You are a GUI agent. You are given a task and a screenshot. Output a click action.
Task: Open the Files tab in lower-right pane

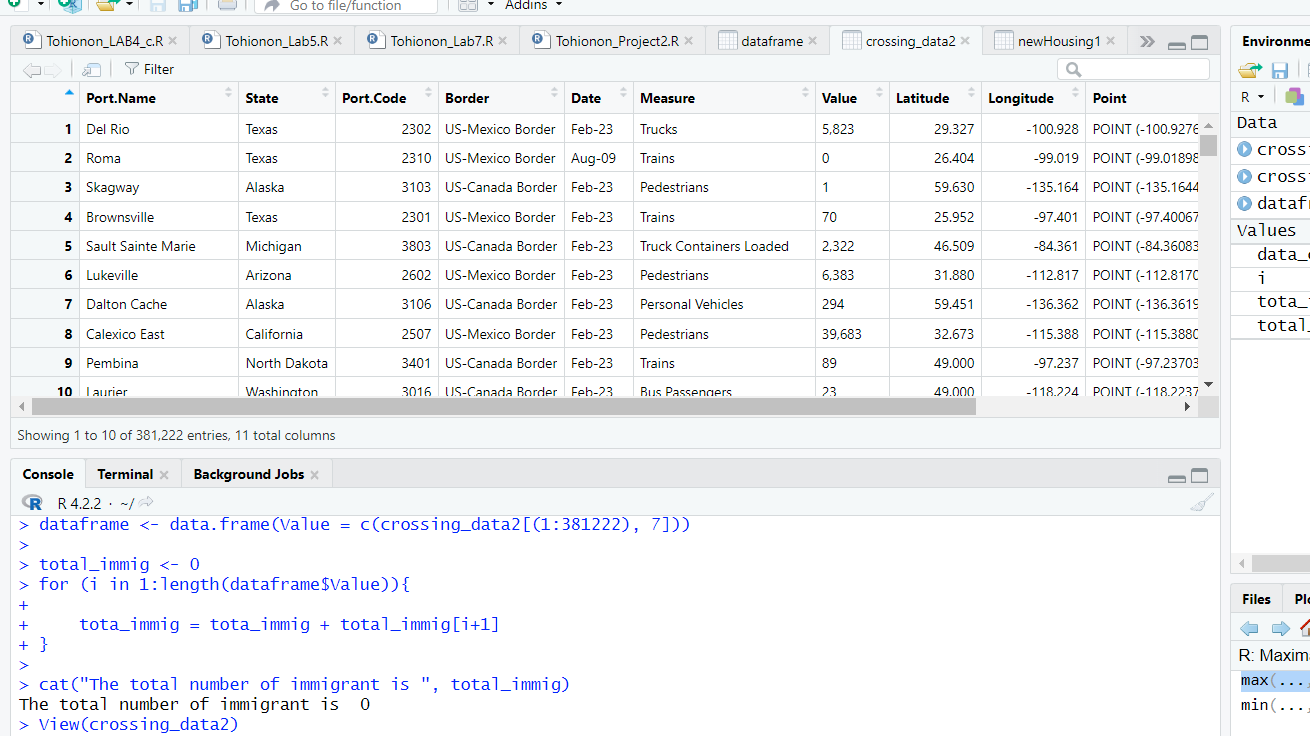[x=1256, y=599]
